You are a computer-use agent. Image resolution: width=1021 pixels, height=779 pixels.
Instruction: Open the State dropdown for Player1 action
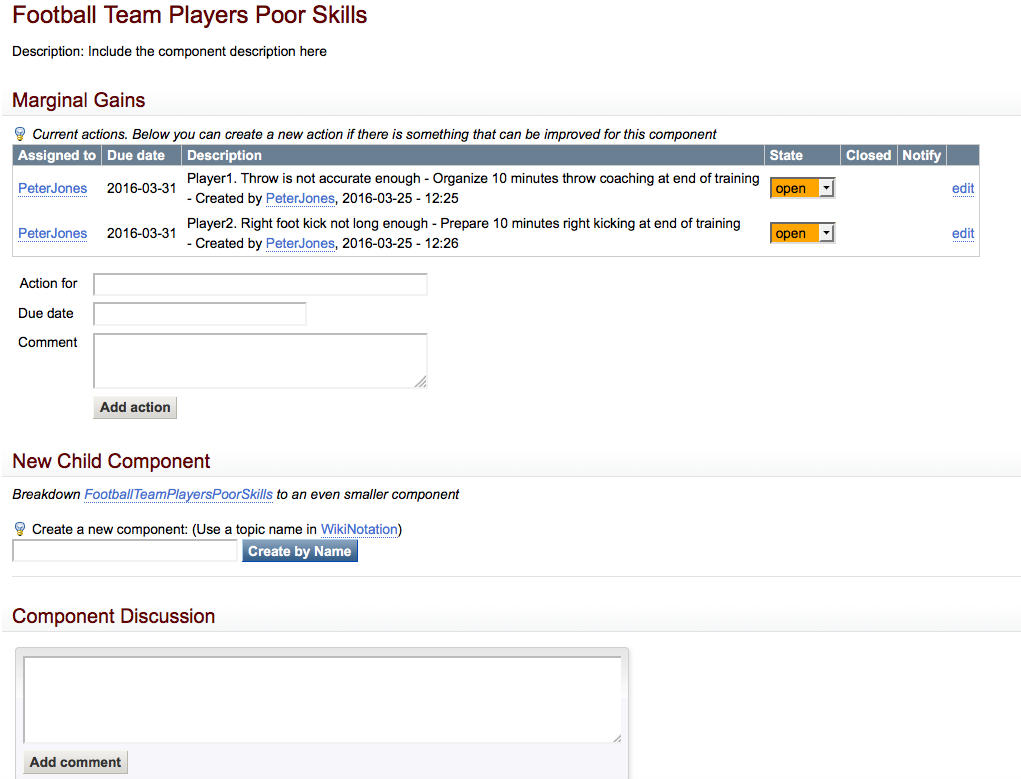[x=801, y=188]
